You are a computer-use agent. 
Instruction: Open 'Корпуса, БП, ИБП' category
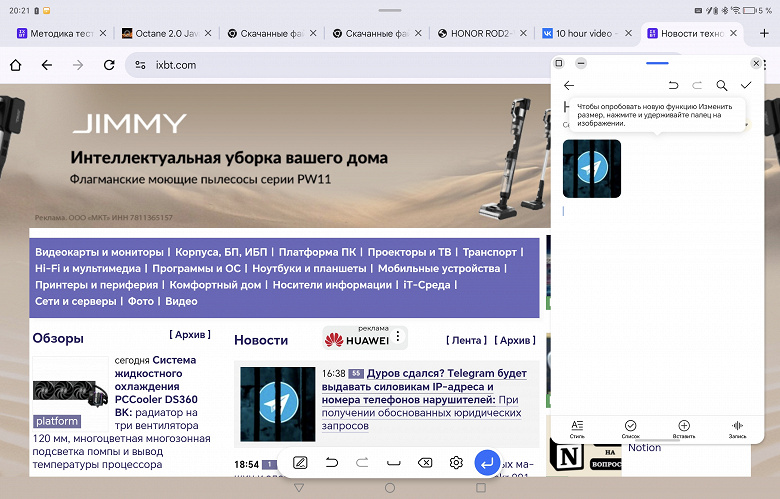click(x=221, y=252)
